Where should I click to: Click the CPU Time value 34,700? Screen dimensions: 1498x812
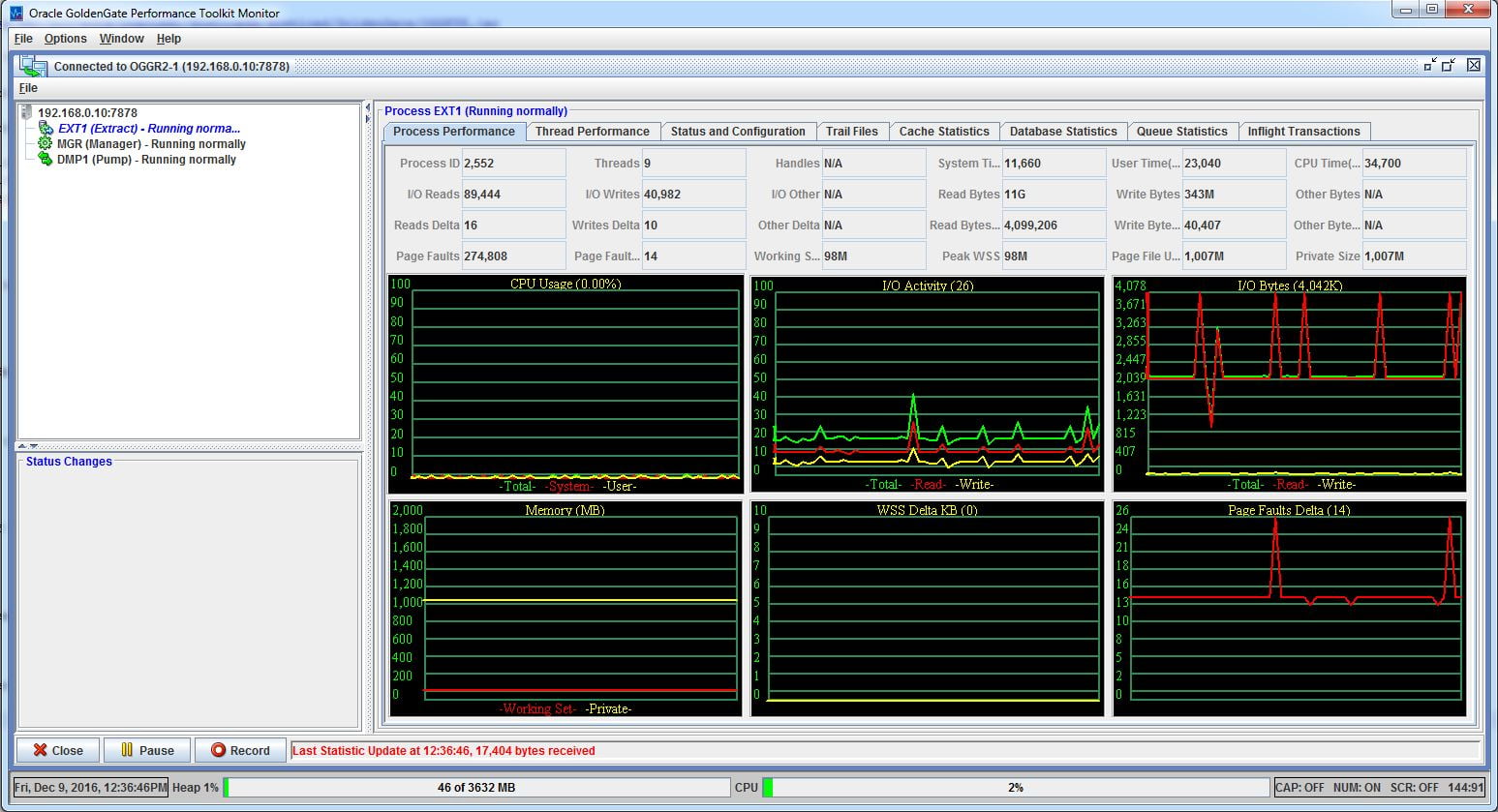coord(1414,164)
